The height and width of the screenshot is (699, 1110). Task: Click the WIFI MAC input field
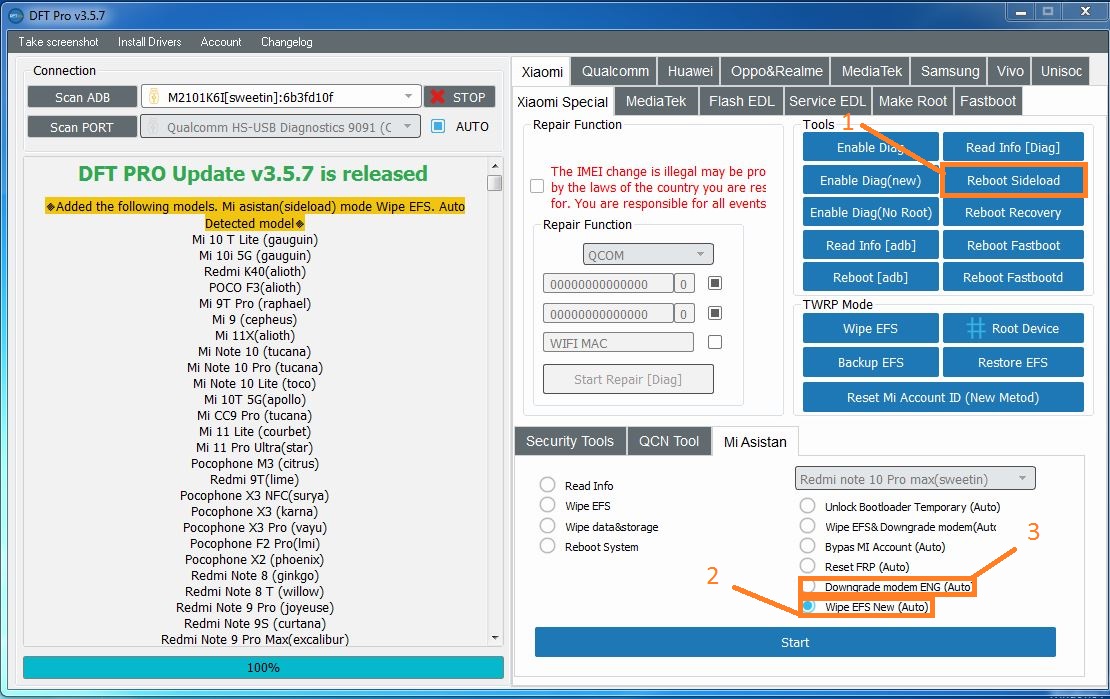(x=618, y=343)
